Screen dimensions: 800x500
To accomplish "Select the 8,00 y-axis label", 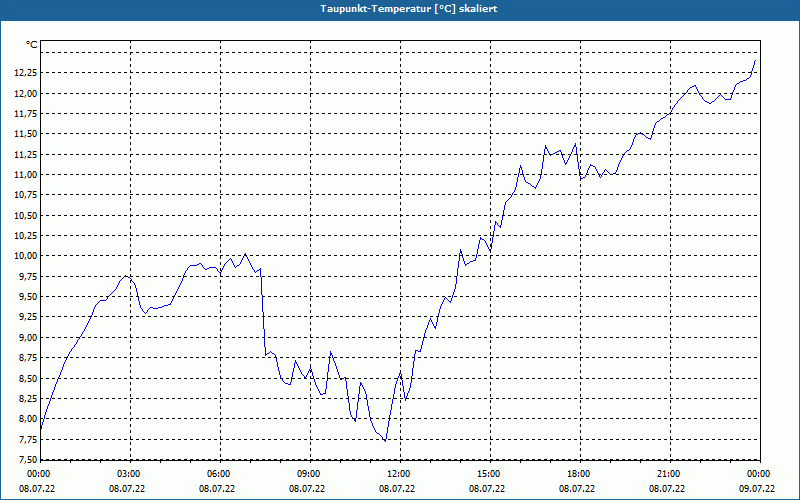I will 27,419.
